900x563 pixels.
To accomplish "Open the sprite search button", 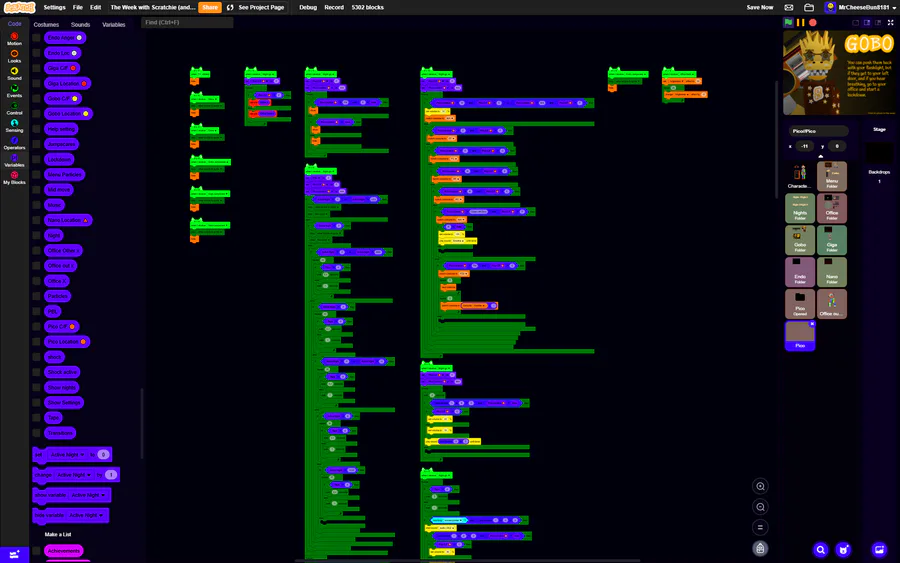I will (821, 550).
